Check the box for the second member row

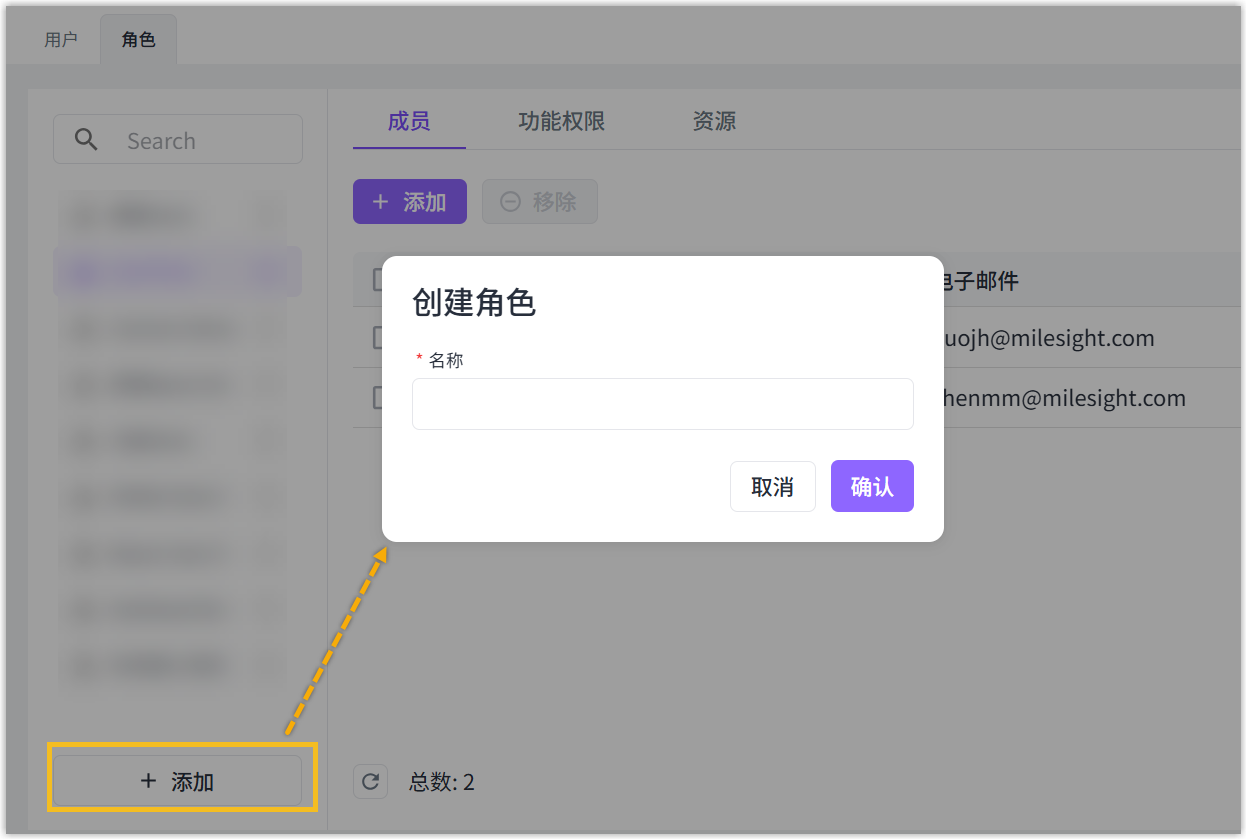coord(377,398)
